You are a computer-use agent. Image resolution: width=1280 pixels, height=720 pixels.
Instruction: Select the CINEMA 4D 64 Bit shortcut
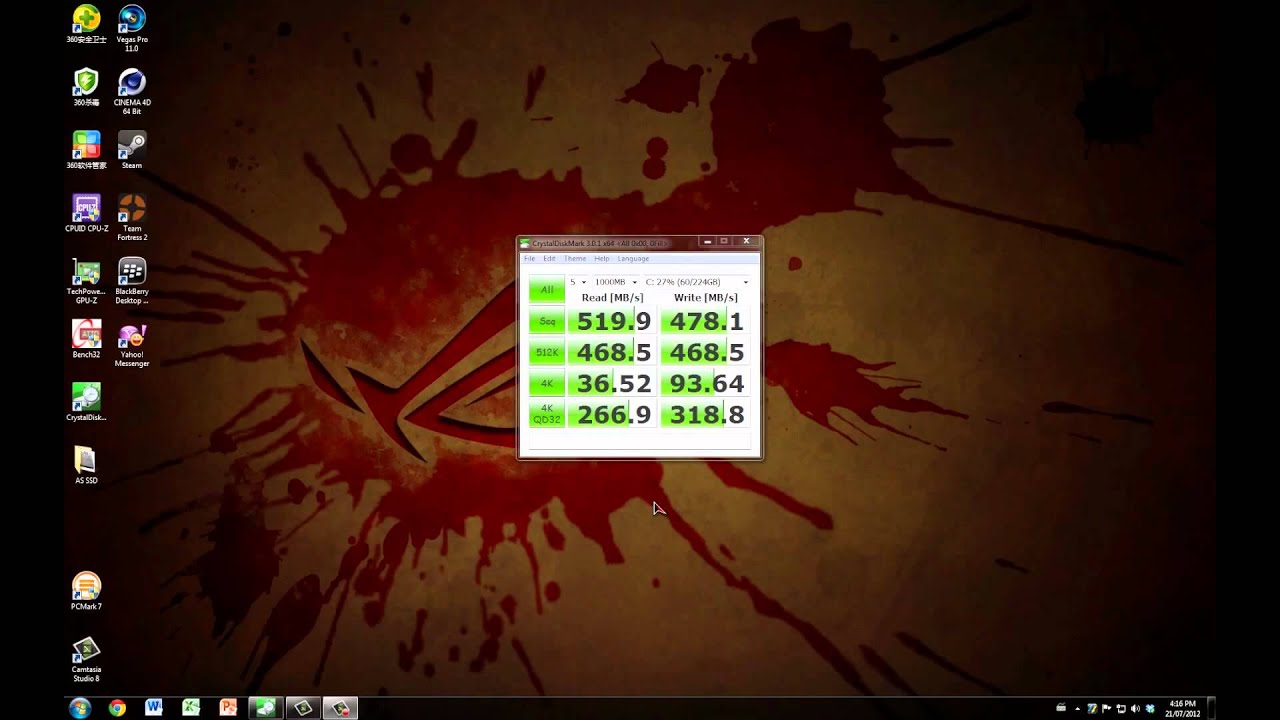point(132,91)
